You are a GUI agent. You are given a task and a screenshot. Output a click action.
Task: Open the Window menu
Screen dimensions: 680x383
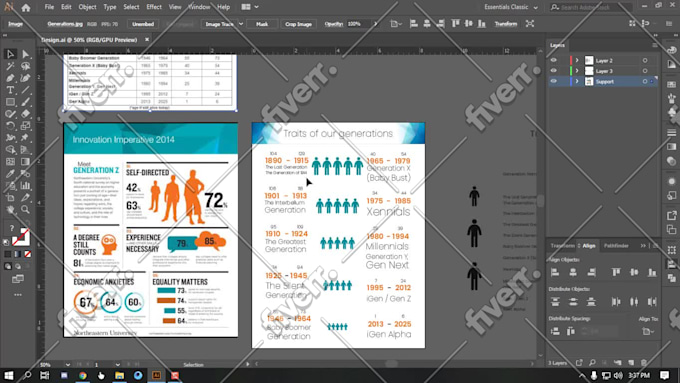(199, 7)
